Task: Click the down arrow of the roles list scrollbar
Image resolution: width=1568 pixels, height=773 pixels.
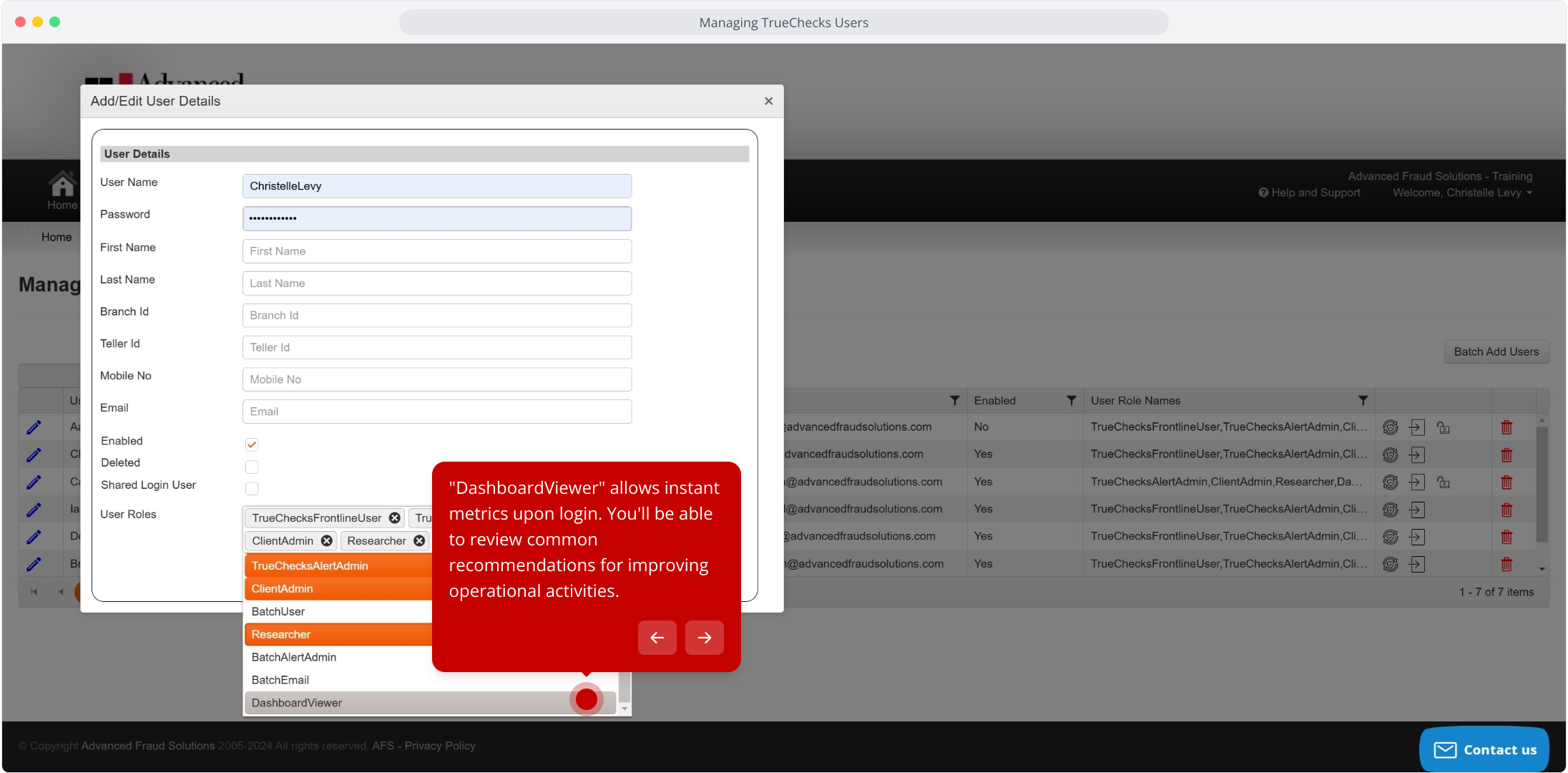Action: [x=624, y=709]
